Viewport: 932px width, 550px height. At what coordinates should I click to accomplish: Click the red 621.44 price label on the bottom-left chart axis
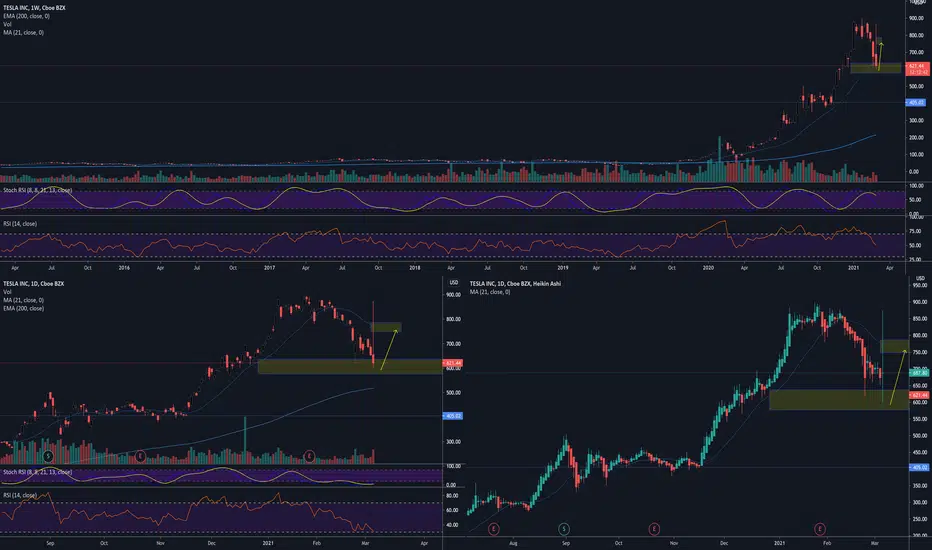tap(453, 363)
